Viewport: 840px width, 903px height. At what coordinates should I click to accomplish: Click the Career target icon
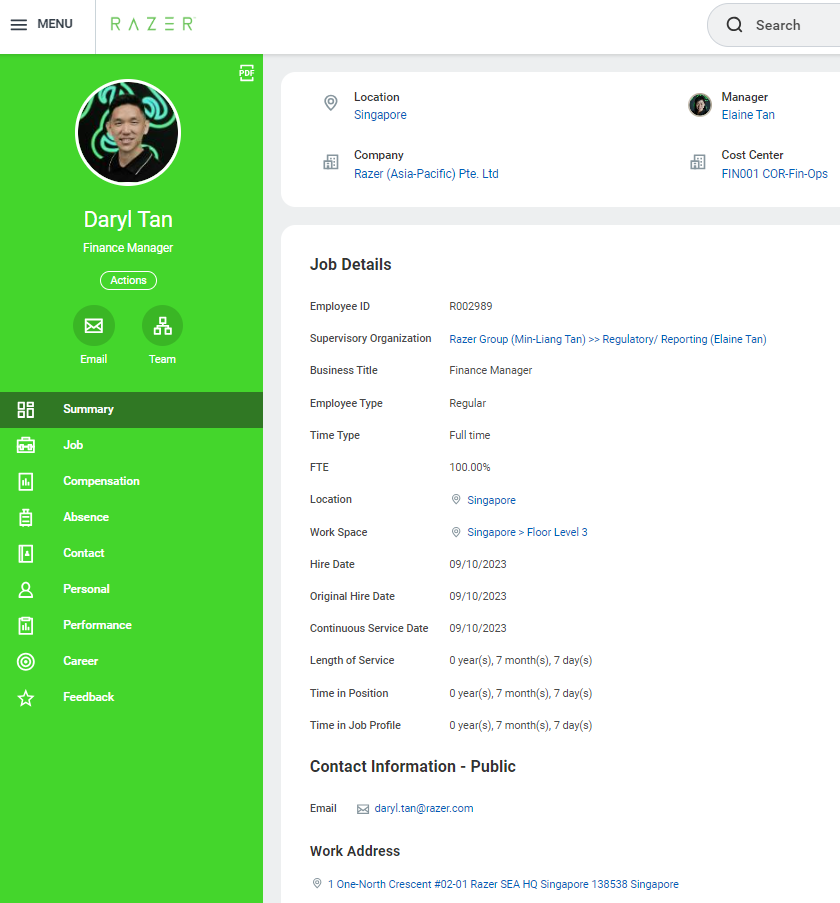coord(26,661)
